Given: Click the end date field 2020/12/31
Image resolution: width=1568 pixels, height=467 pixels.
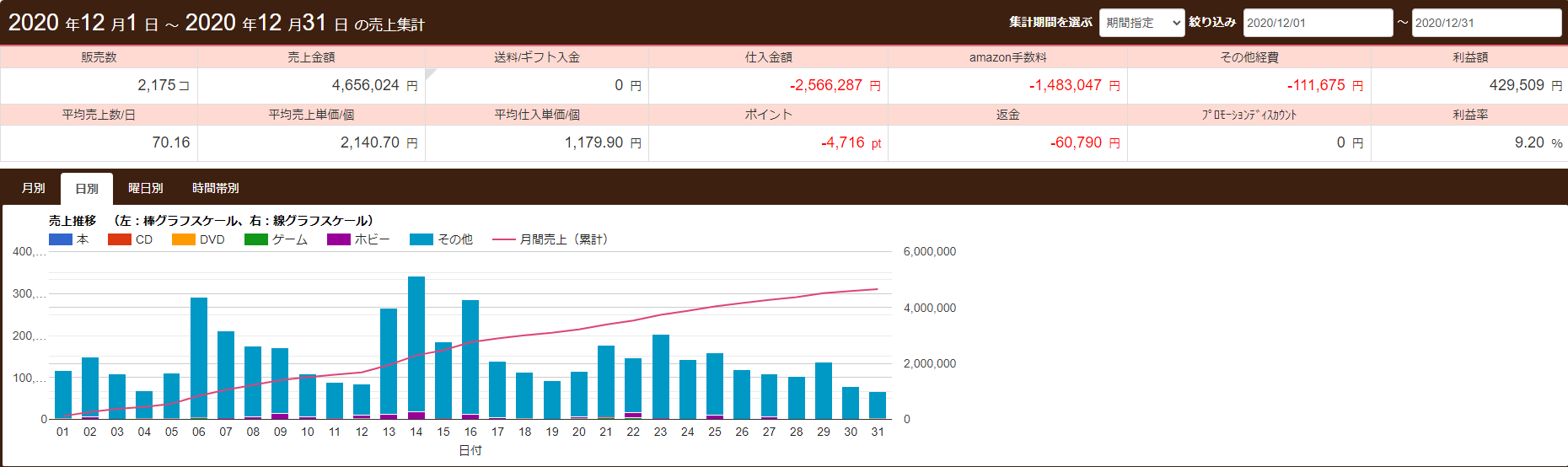Looking at the screenshot, I should click(1485, 23).
